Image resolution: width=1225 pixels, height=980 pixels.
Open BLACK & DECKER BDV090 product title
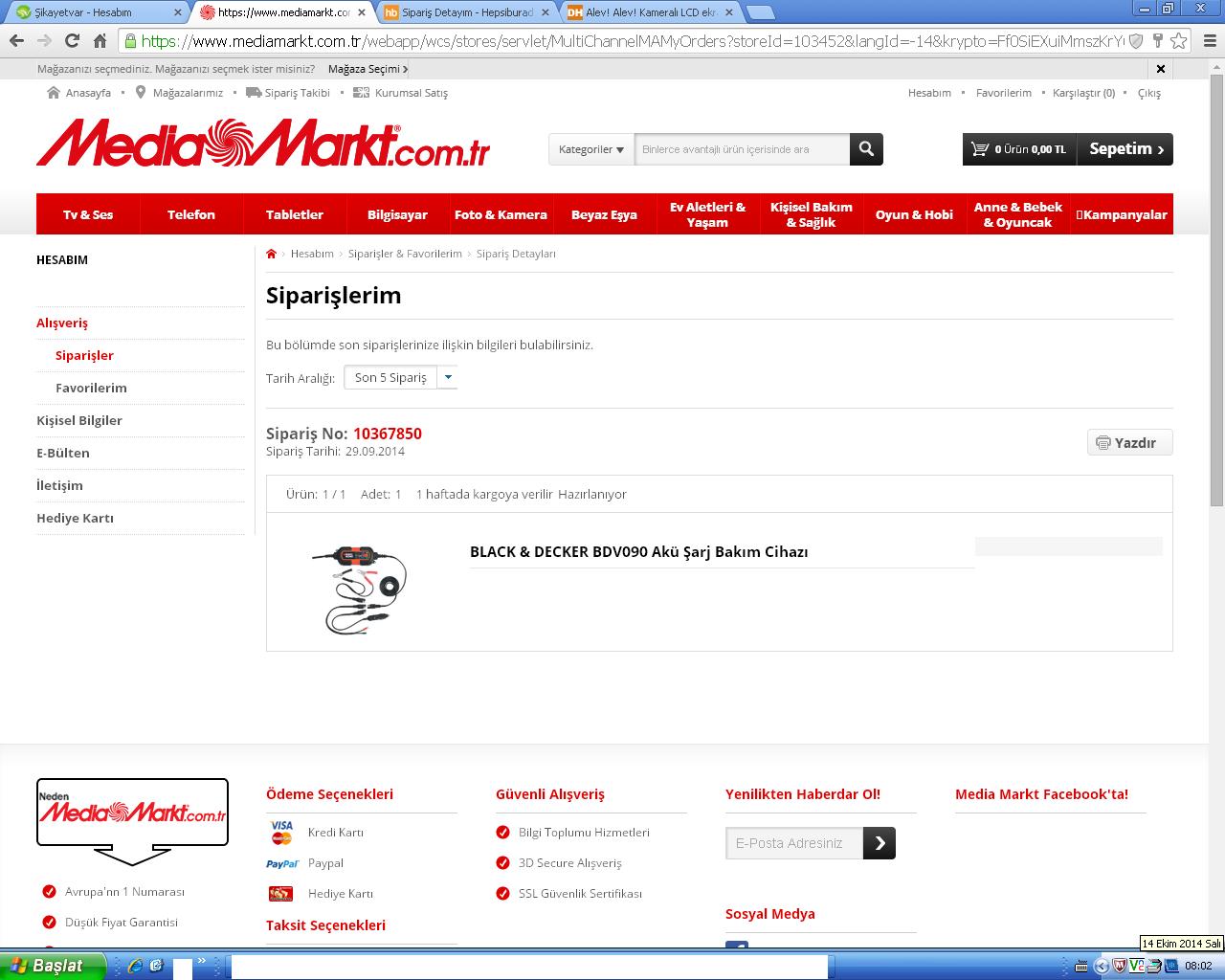point(639,552)
